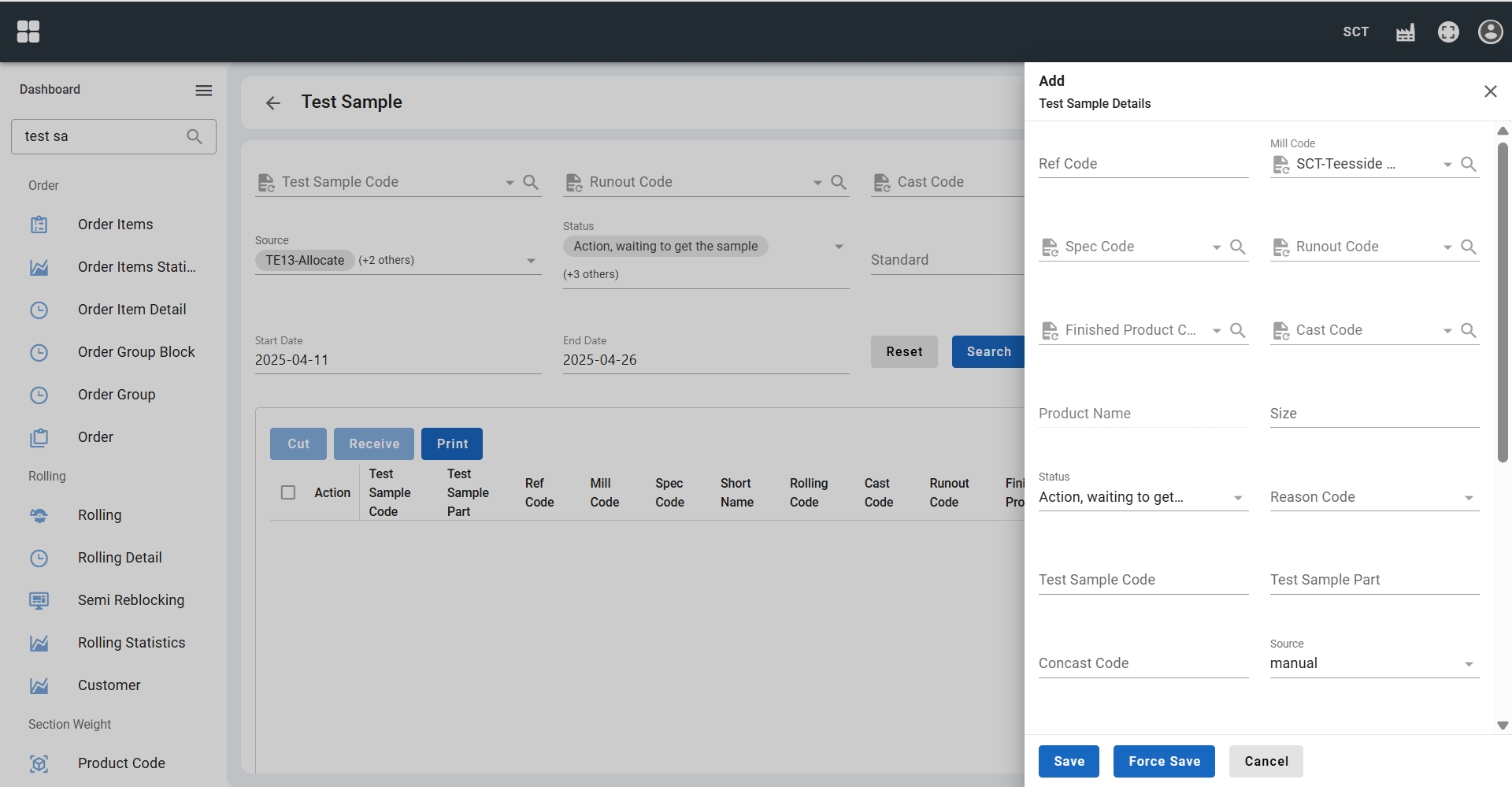Viewport: 1512px width, 787px height.
Task: Click the Test Sample Part input field
Action: [x=1374, y=580]
